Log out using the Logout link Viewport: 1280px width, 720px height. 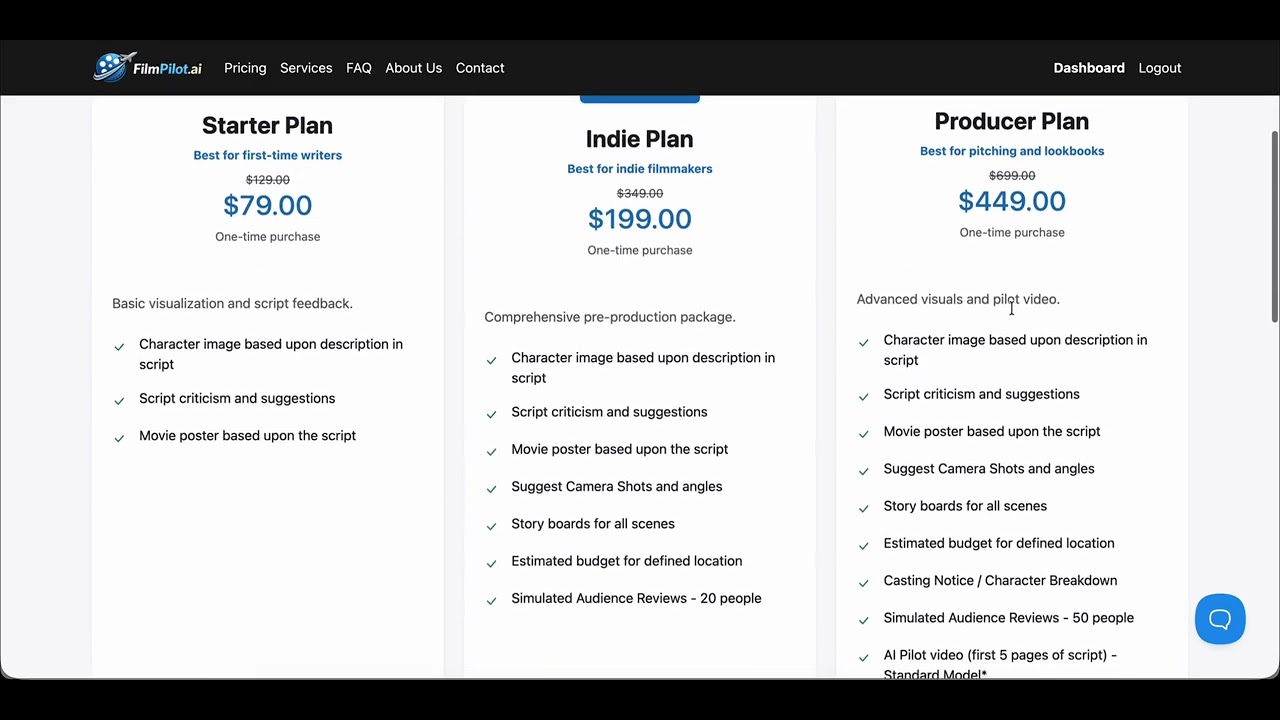point(1160,68)
